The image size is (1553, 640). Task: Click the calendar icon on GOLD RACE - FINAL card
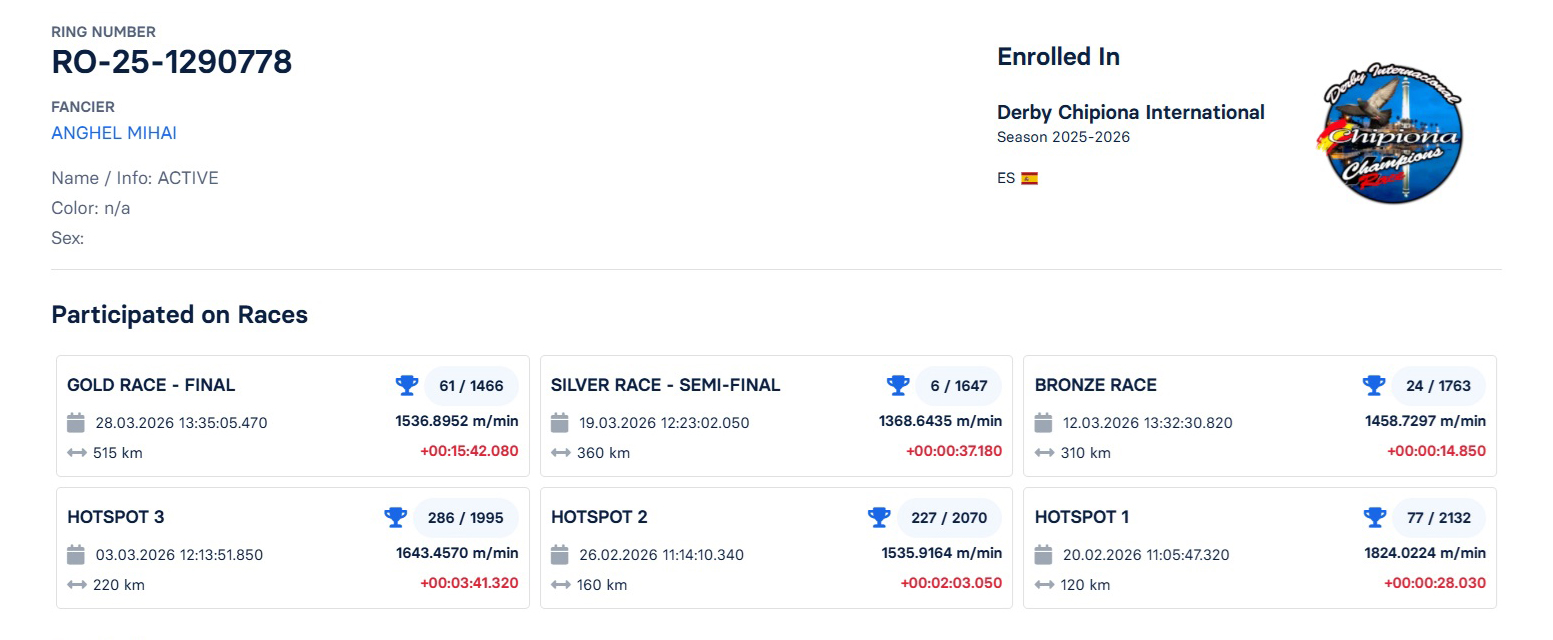(75, 422)
